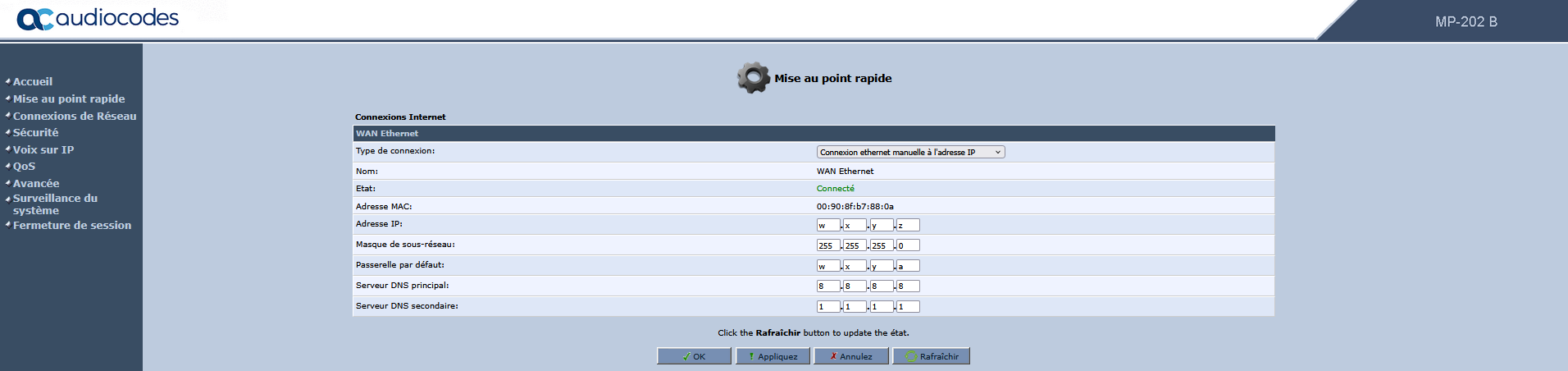This screenshot has width=1568, height=371.
Task: Navigate to Sécurité section
Action: pos(35,132)
